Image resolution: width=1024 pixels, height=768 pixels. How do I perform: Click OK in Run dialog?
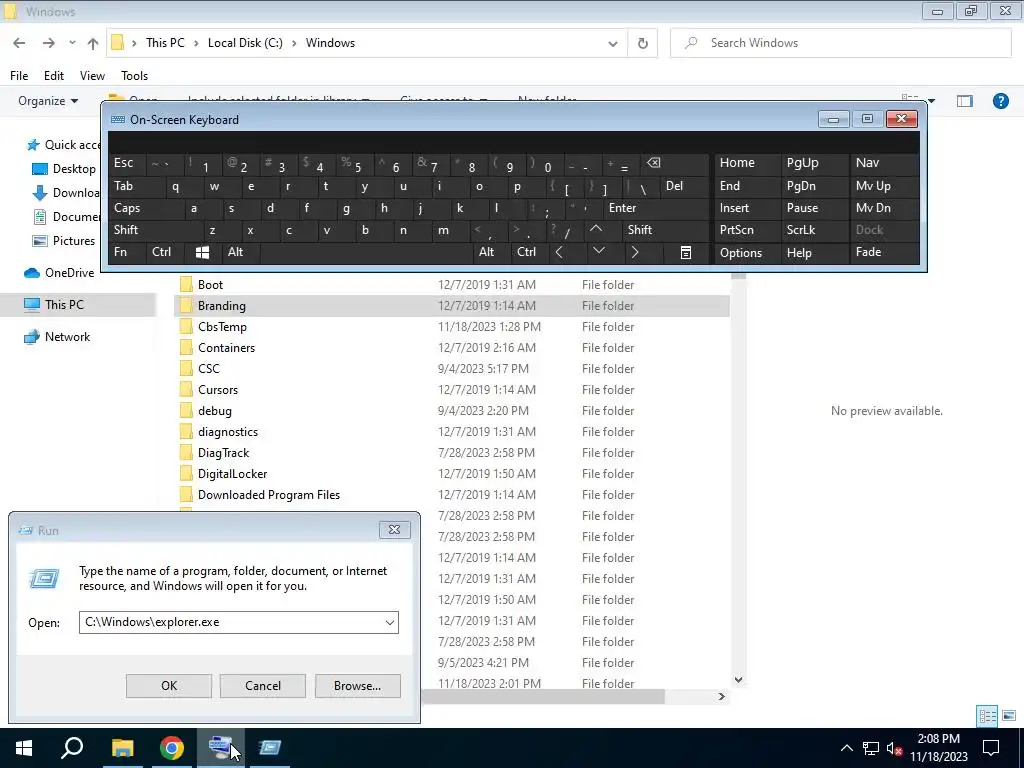[169, 686]
